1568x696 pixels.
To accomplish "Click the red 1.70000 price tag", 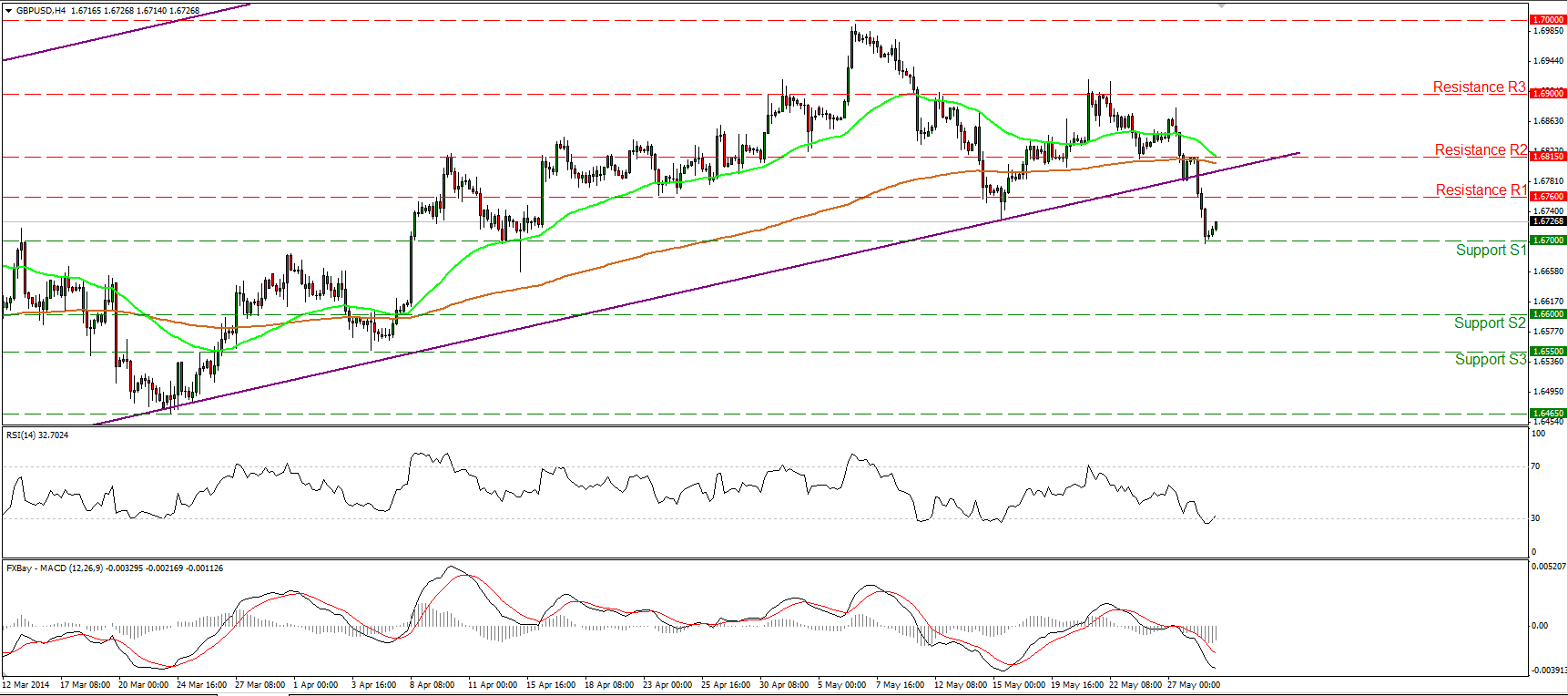I will [x=1548, y=19].
